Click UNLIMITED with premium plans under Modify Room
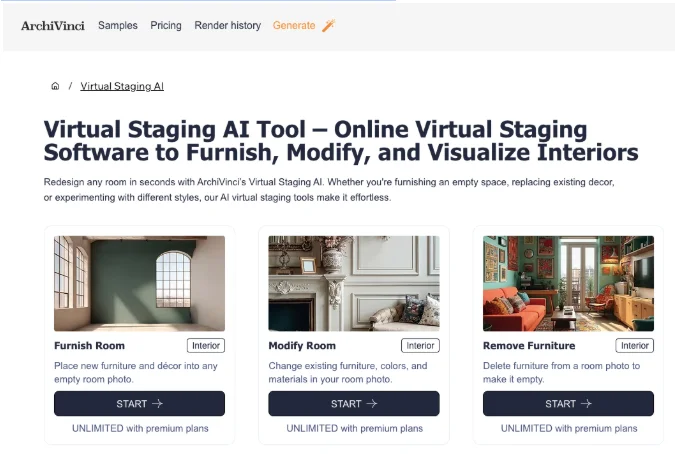The width and height of the screenshot is (675, 454). [x=355, y=429]
